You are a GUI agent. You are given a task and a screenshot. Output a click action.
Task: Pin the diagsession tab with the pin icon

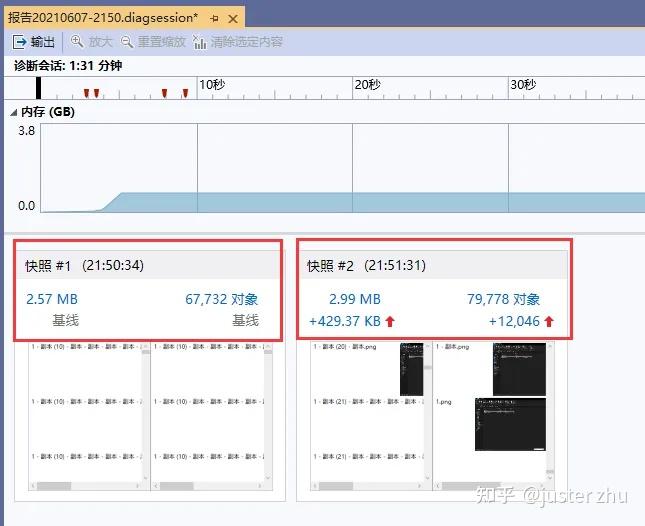pos(214,19)
